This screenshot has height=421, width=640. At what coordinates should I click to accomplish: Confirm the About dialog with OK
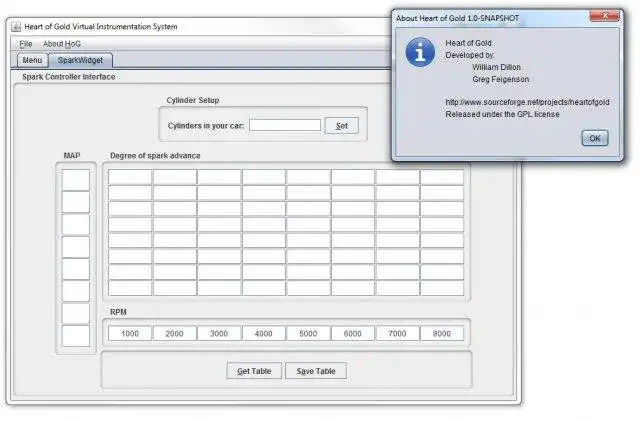coord(595,138)
